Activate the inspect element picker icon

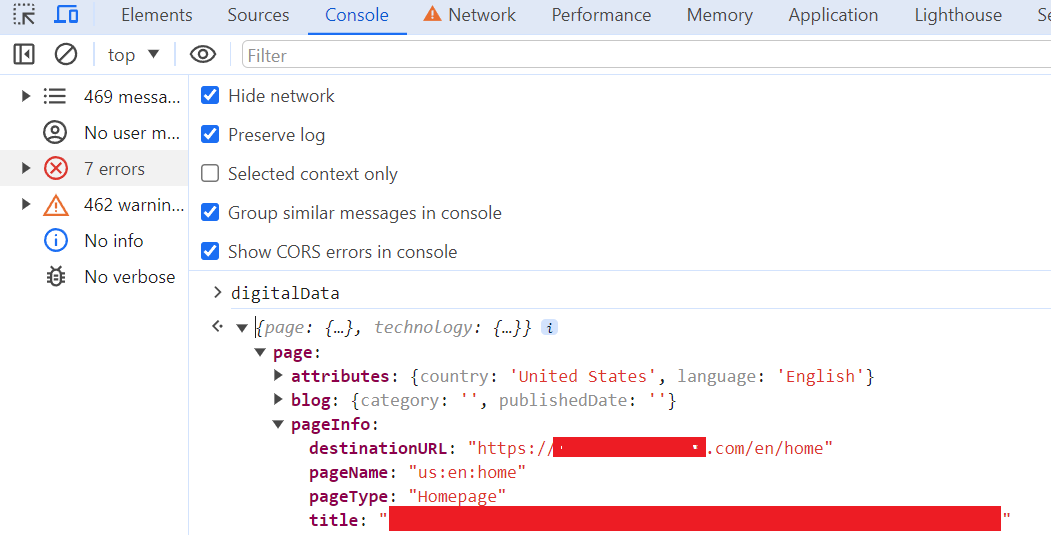24,14
